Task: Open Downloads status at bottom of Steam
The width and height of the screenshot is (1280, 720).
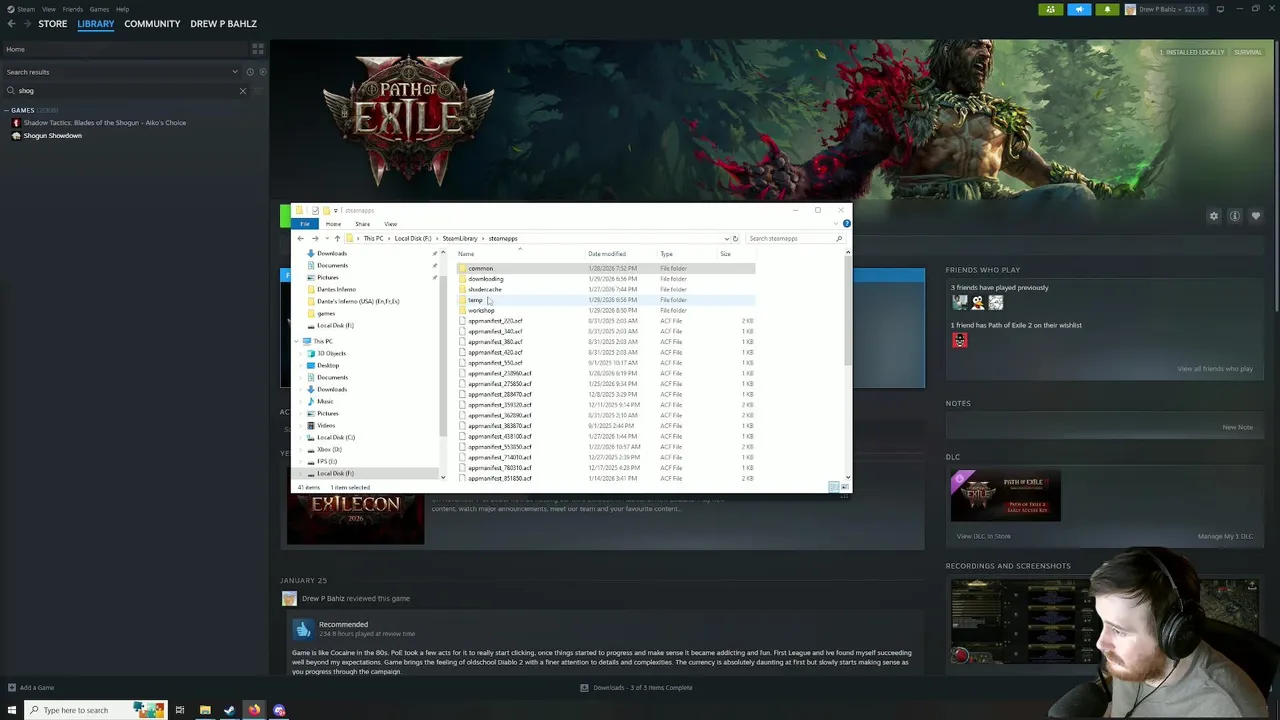Action: (636, 688)
